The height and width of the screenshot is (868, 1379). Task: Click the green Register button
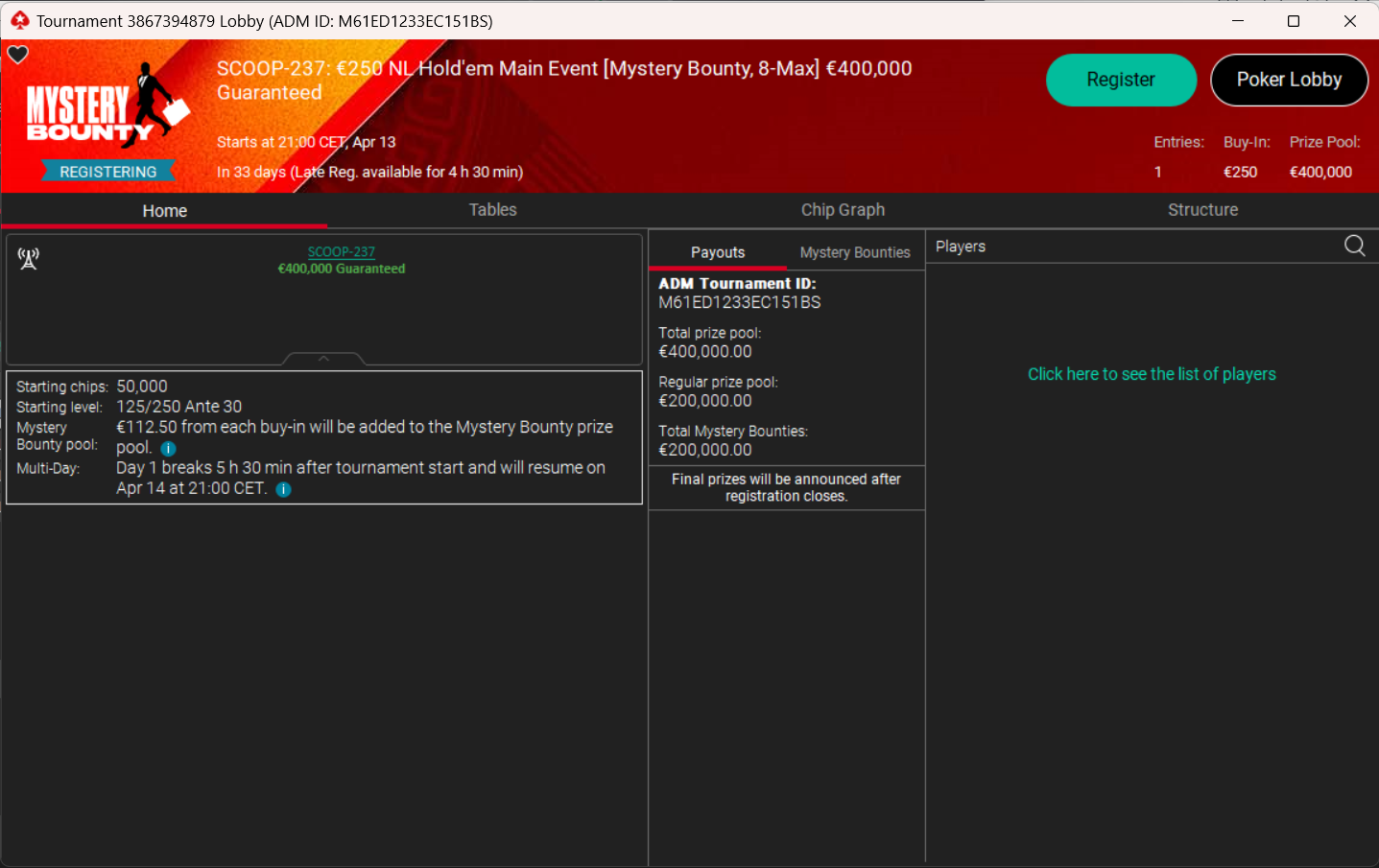pyautogui.click(x=1121, y=80)
